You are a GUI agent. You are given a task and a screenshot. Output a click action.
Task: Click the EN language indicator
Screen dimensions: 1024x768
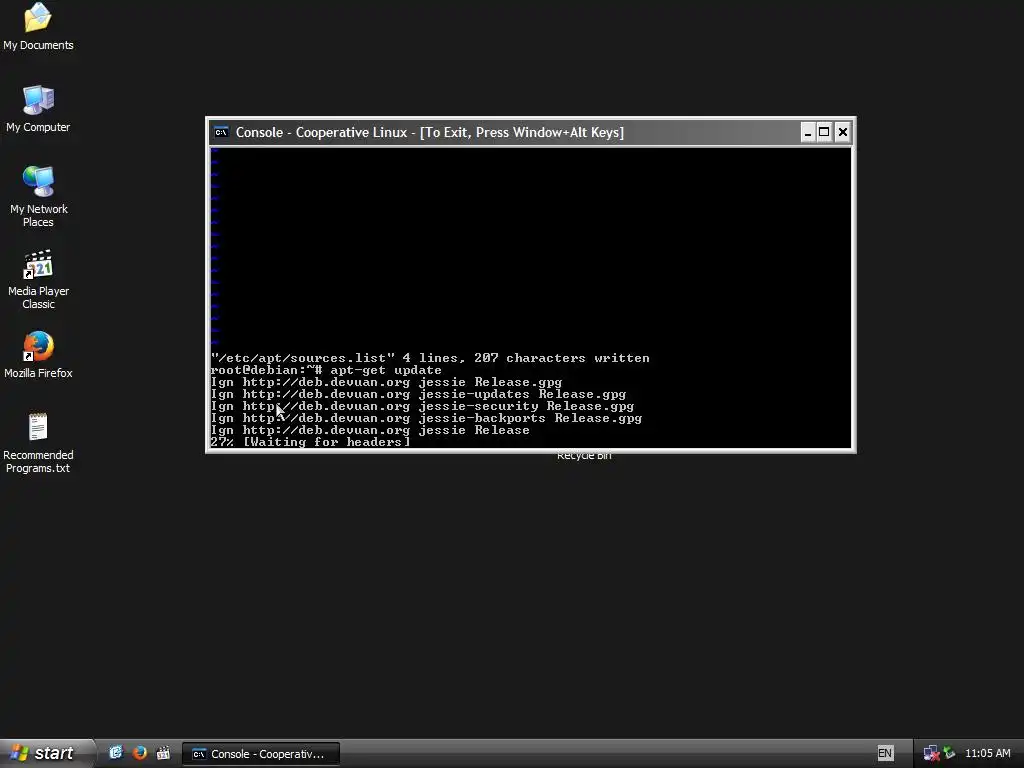click(884, 753)
